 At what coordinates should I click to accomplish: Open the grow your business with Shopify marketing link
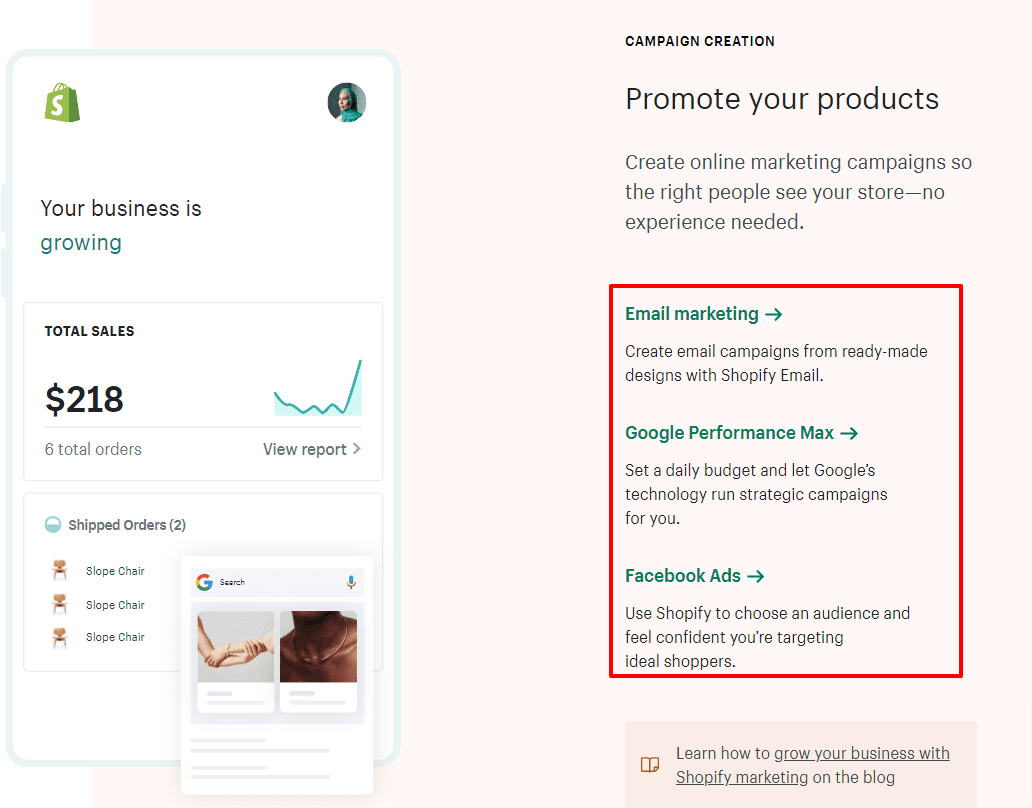862,753
